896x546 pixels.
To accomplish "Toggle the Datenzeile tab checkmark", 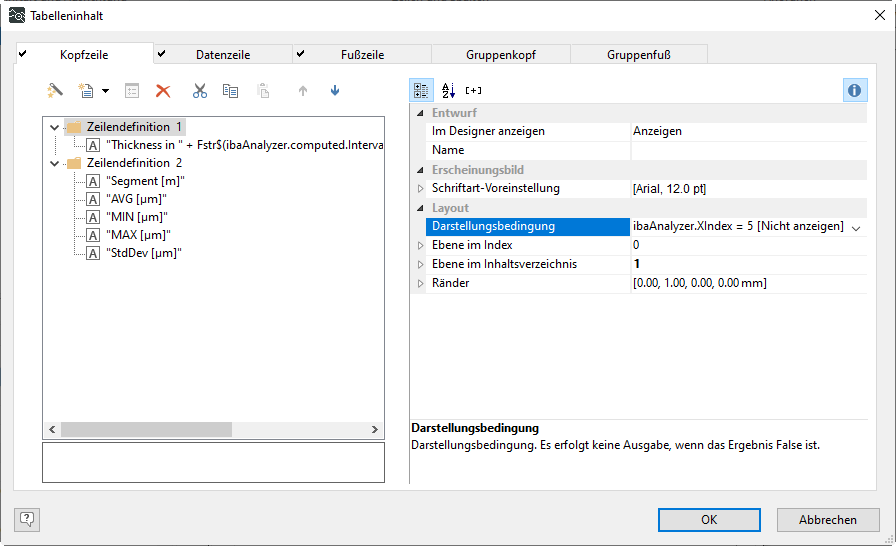I will click(x=162, y=54).
